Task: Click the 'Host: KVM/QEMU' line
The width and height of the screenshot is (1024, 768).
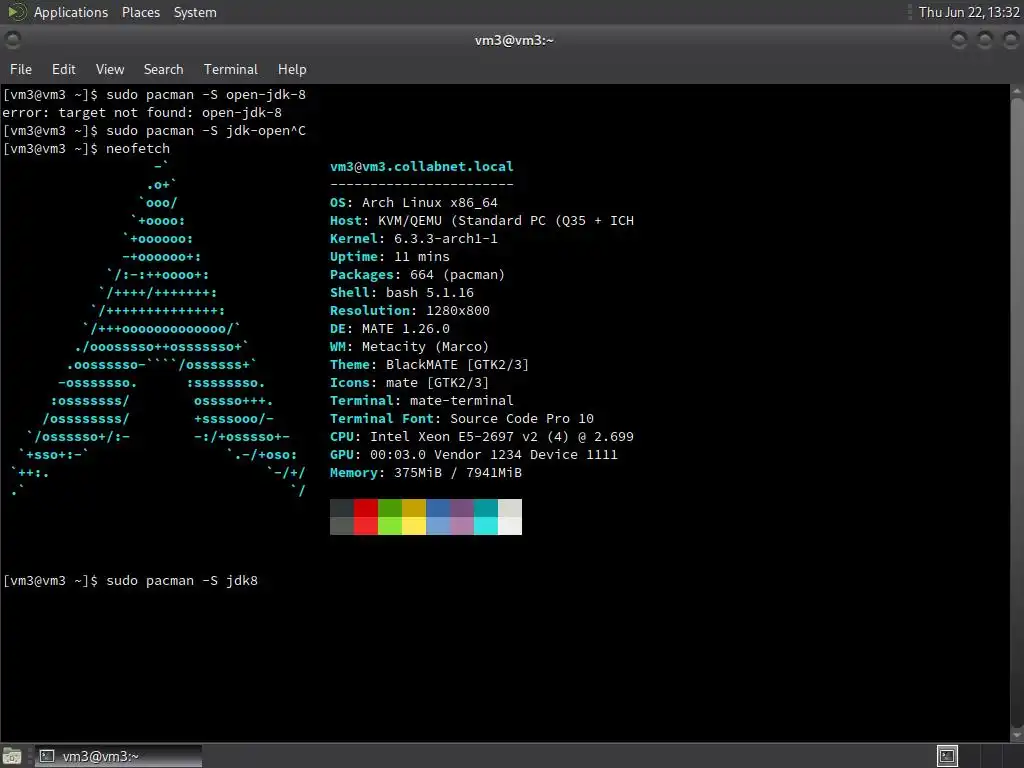Action: 482,221
